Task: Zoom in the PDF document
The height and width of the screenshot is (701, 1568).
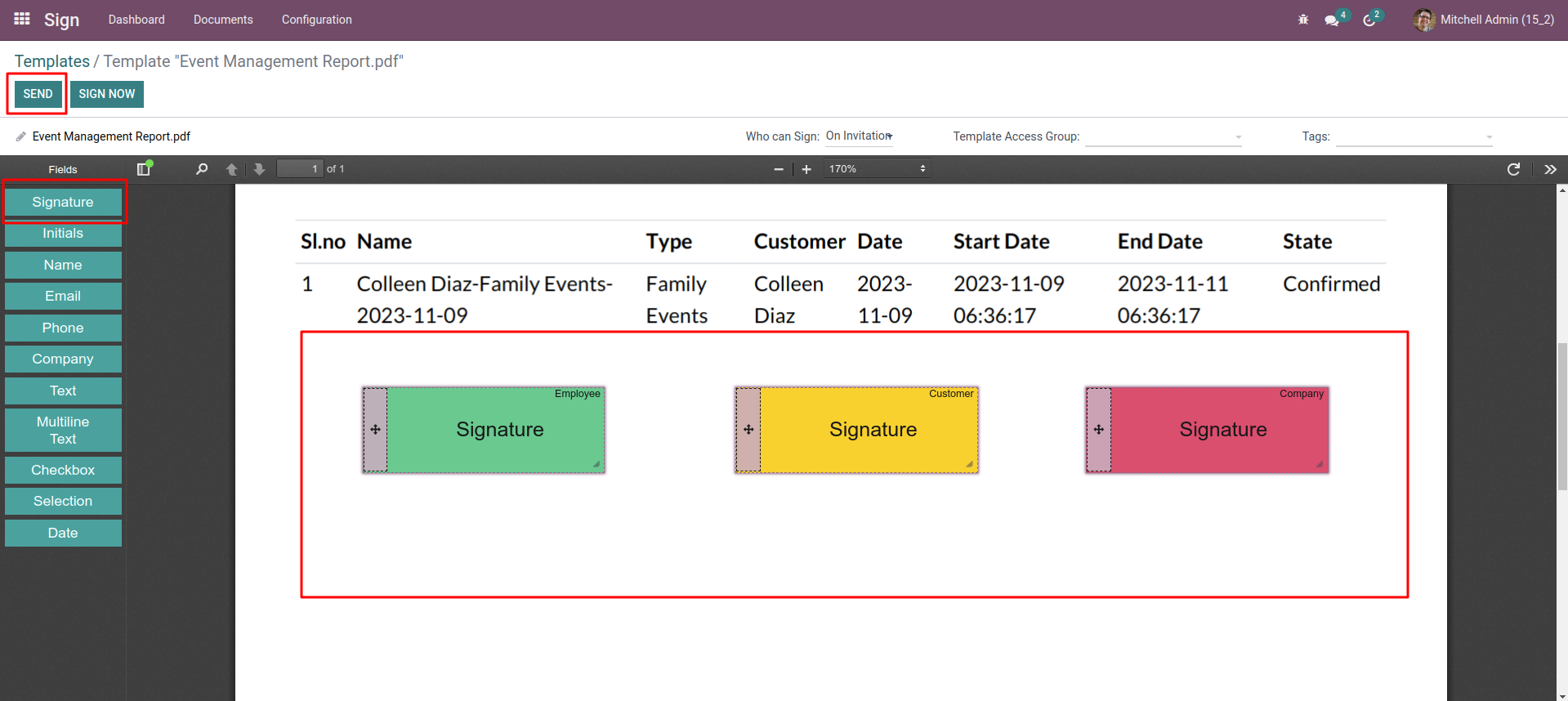Action: 806,169
